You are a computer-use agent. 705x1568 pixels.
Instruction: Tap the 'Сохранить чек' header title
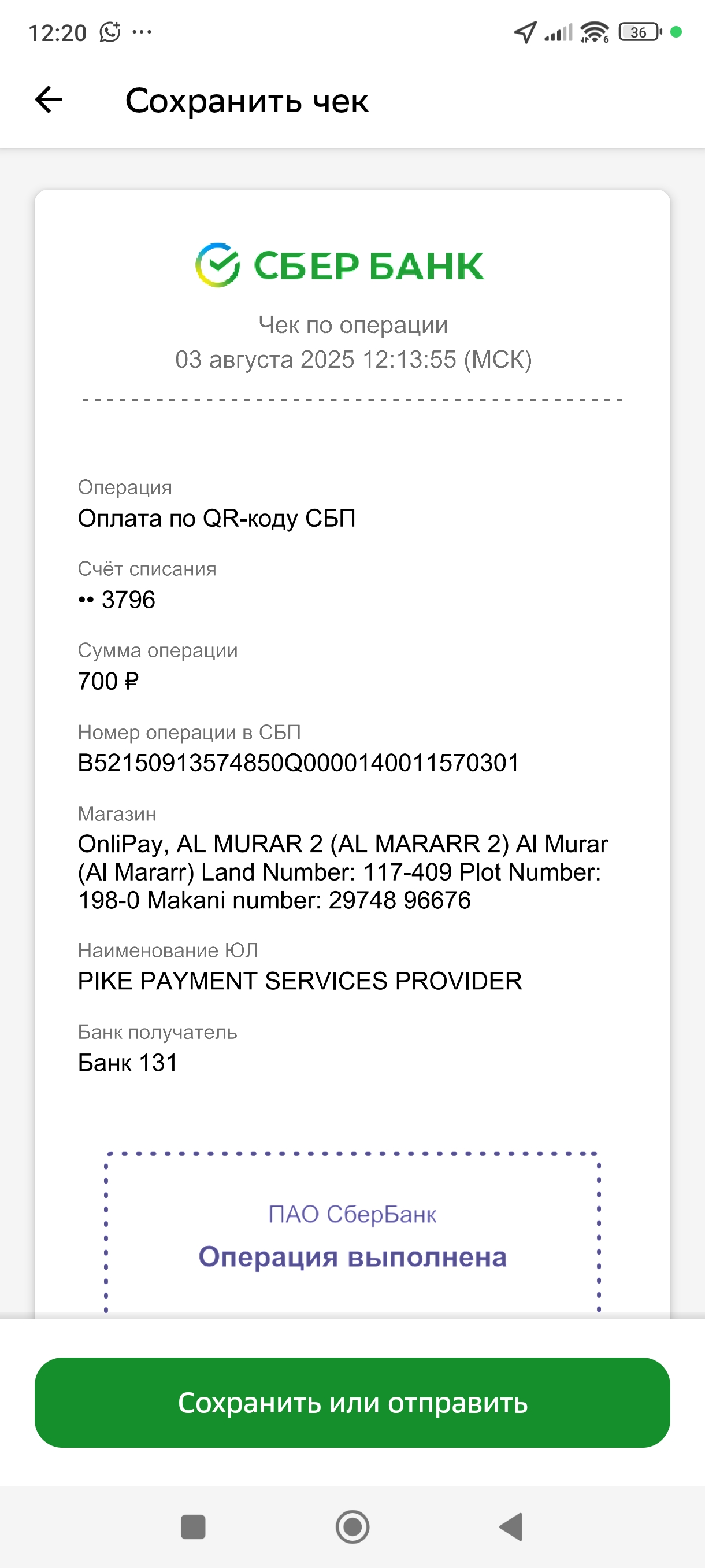coord(247,101)
